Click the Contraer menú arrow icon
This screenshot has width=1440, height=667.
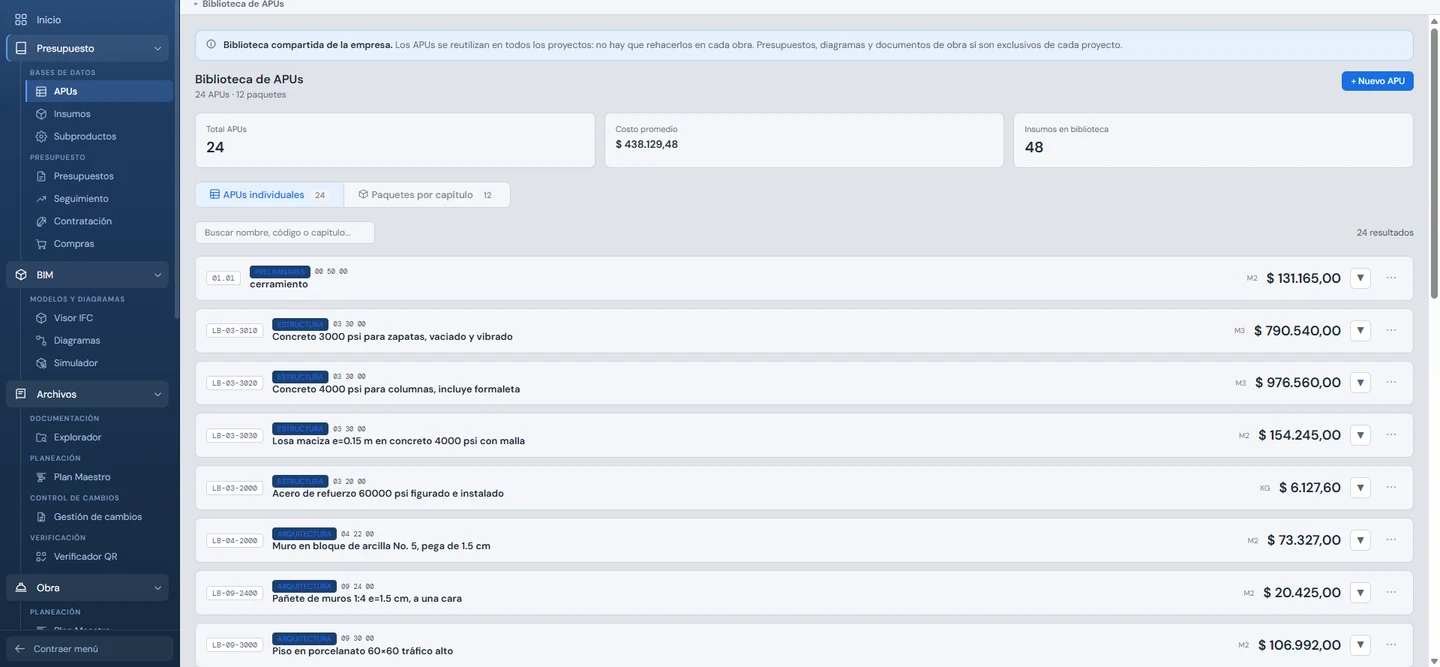(20, 649)
